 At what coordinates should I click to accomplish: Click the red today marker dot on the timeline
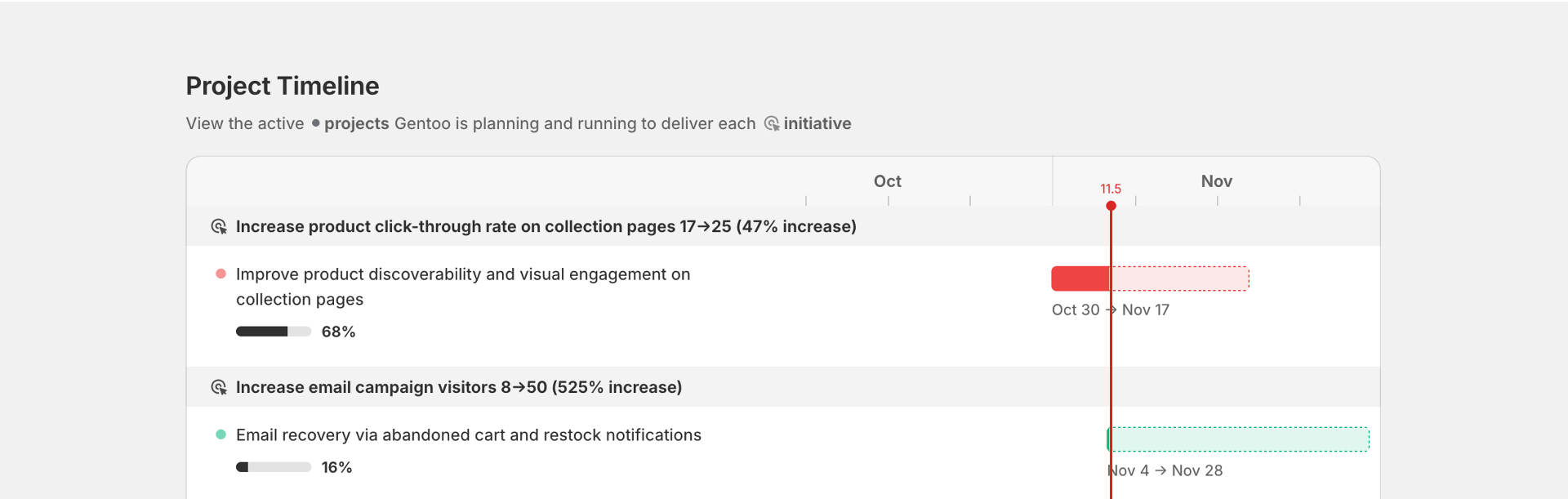[1111, 206]
